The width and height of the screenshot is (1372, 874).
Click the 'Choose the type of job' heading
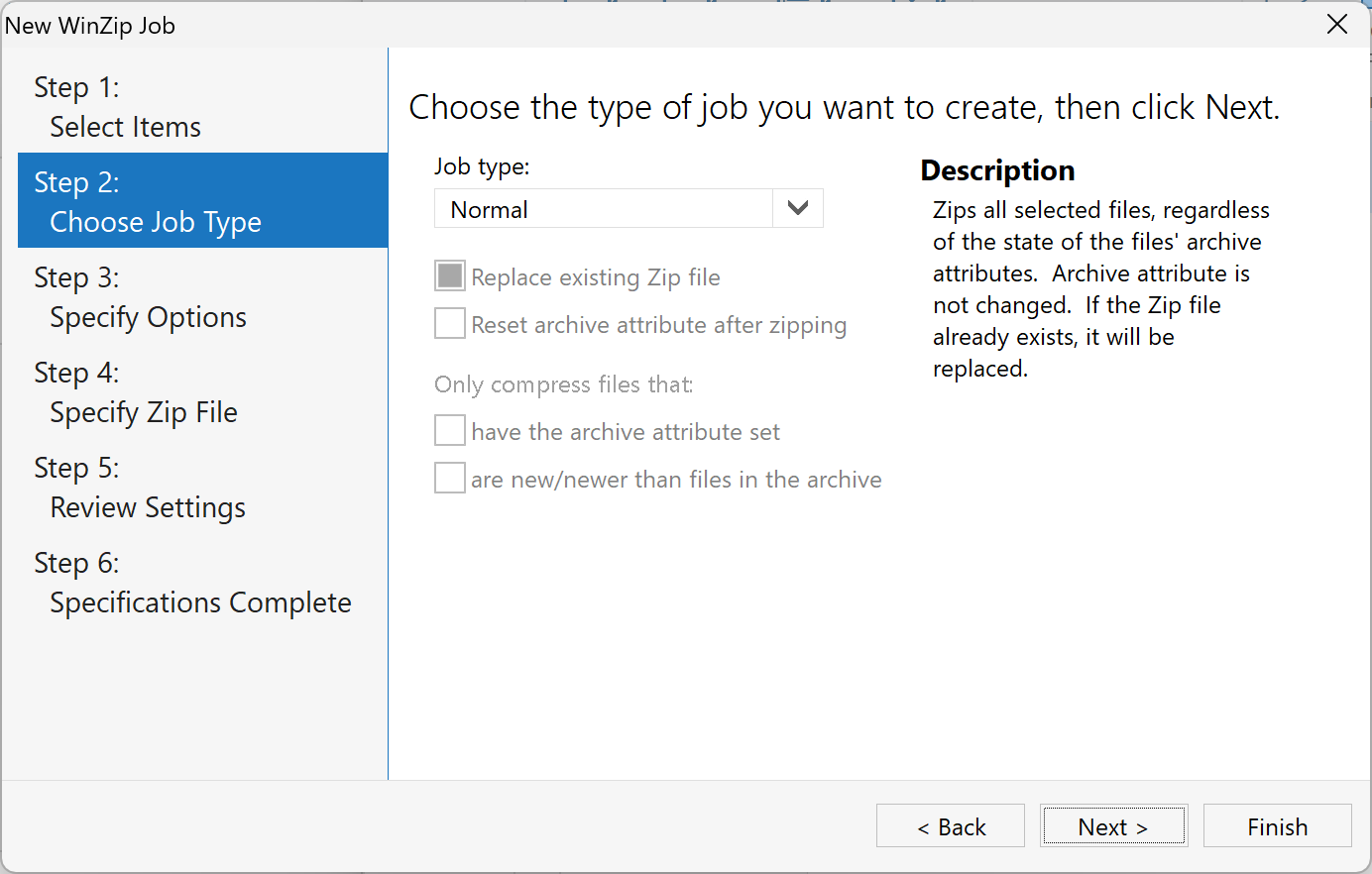tap(845, 107)
